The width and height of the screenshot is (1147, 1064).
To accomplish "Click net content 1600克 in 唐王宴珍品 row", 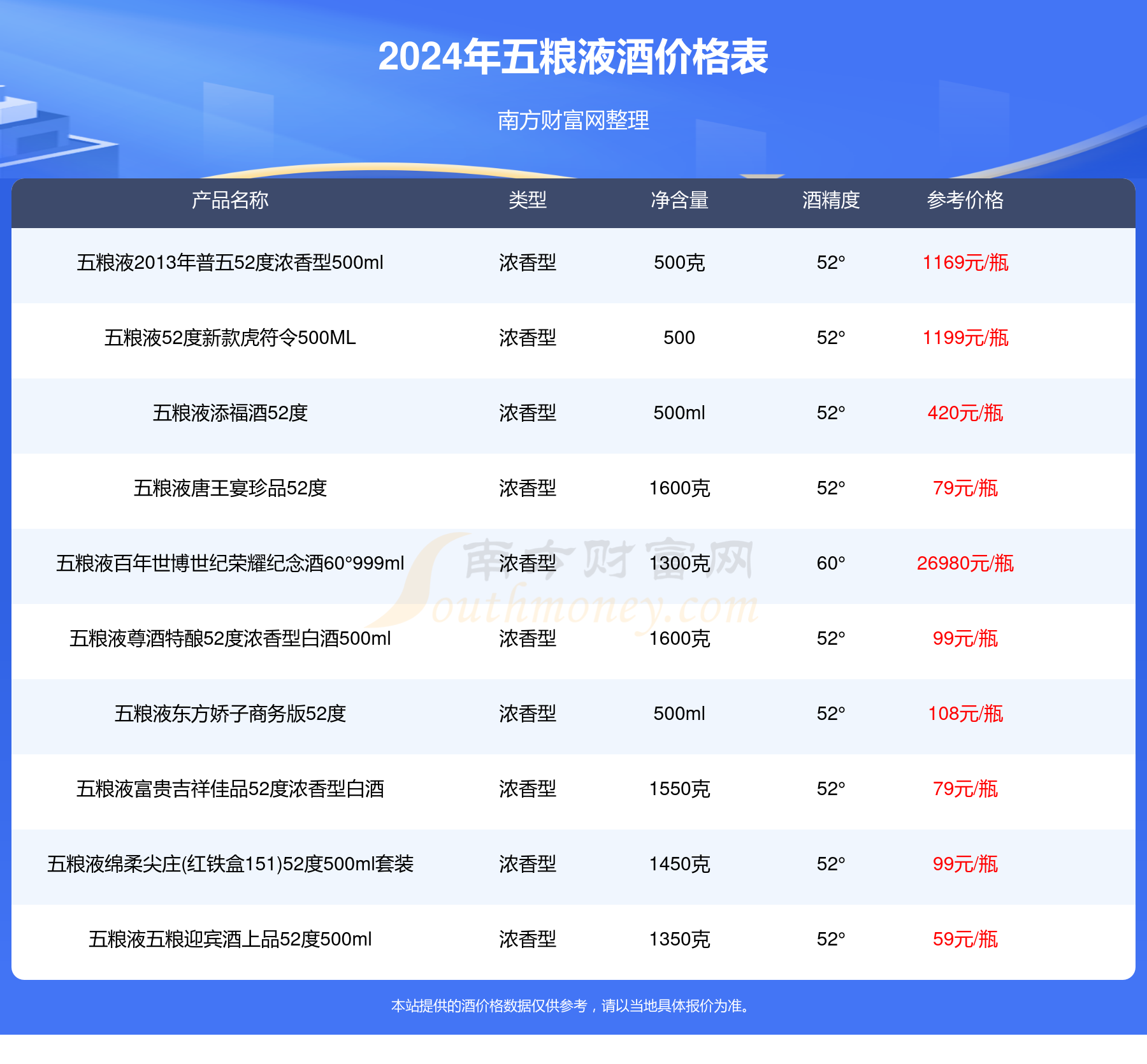I will tap(679, 488).
